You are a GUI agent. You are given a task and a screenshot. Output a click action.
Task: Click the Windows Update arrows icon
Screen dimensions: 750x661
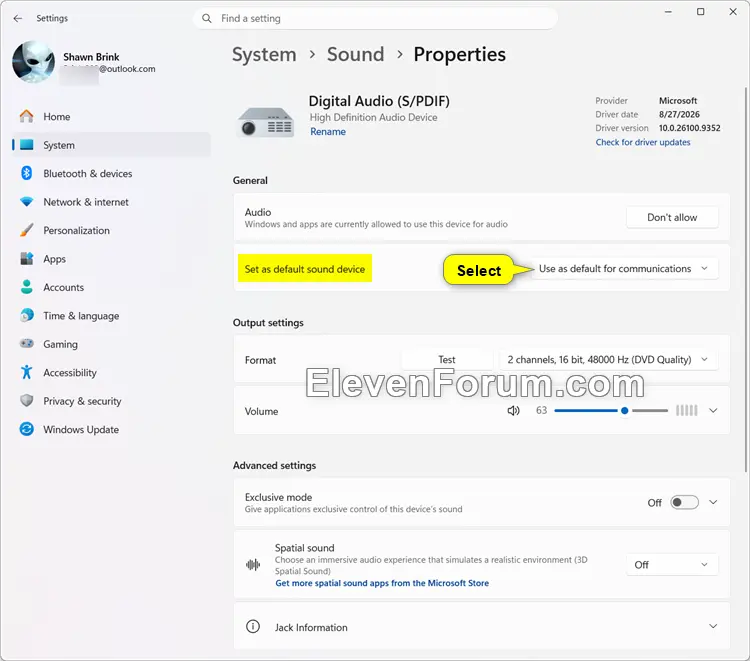[x=27, y=429]
